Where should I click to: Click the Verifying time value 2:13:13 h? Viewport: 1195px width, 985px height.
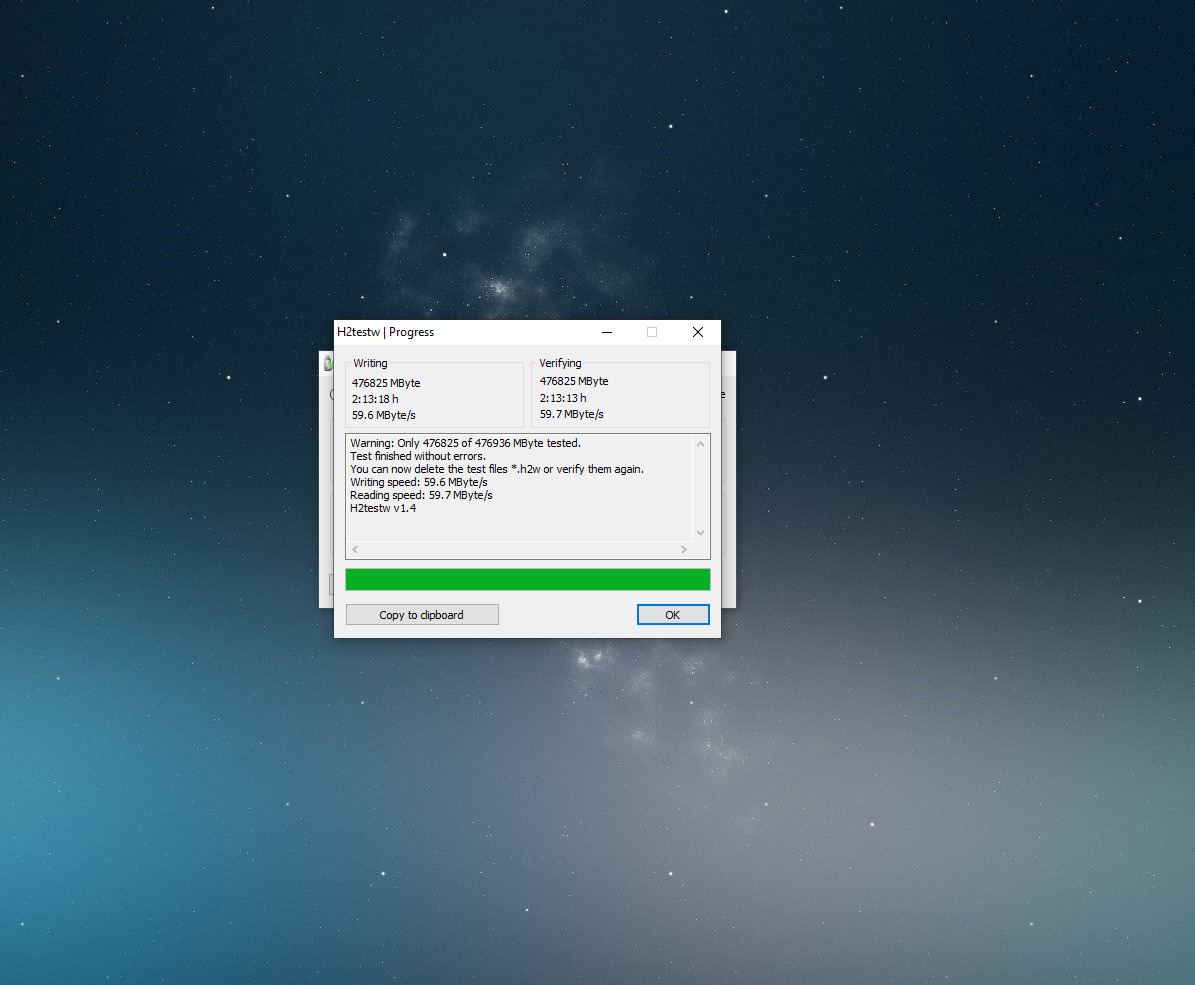point(563,398)
